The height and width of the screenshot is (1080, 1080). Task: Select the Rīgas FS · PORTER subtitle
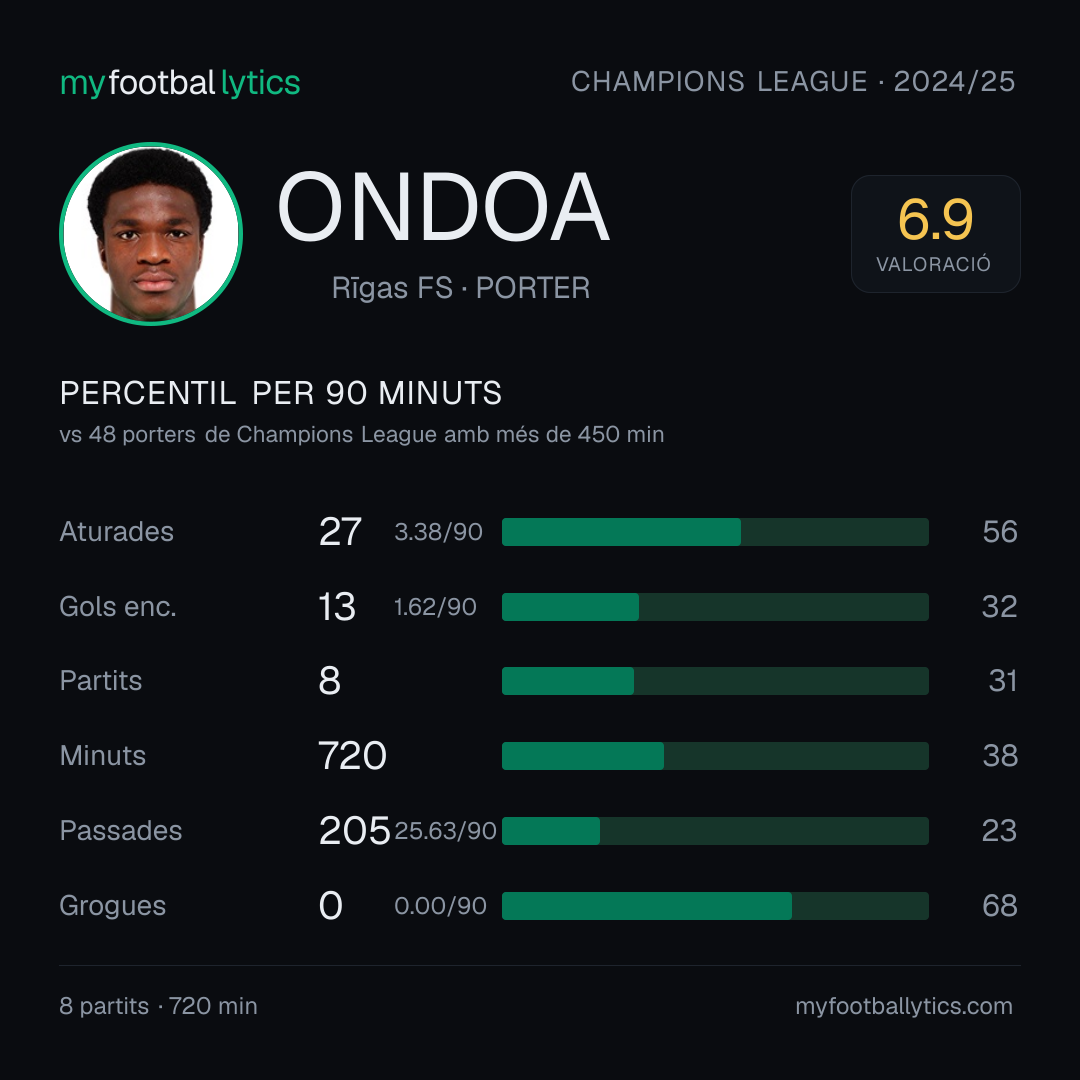461,288
